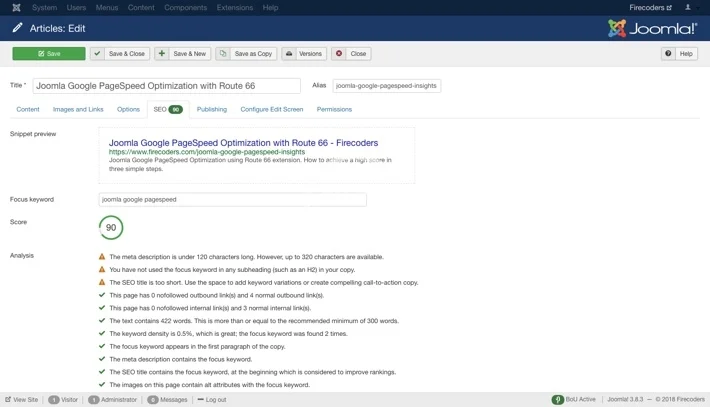
Task: Click the Firecoders site link
Action: (650, 8)
